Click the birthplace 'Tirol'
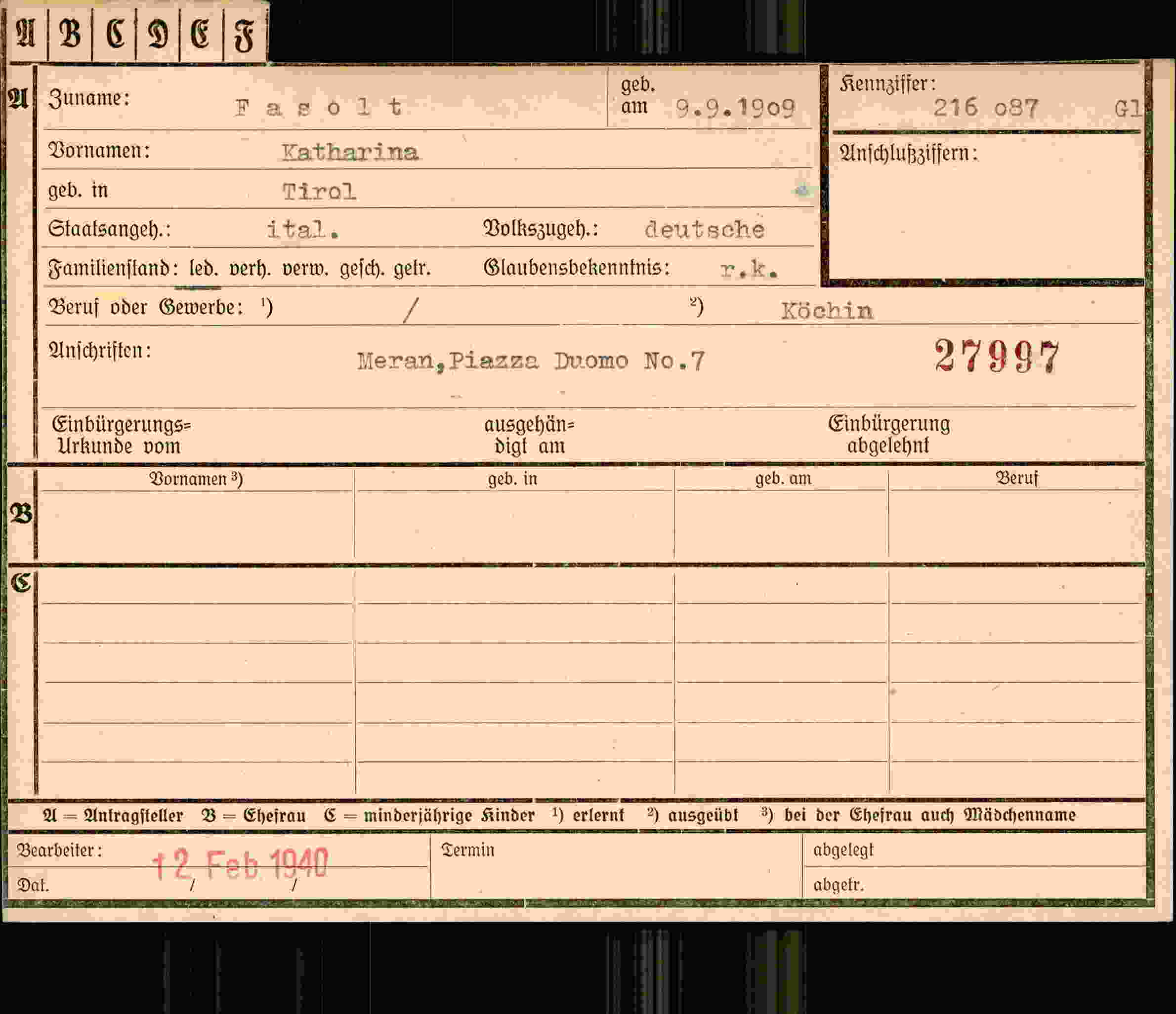 coord(320,192)
